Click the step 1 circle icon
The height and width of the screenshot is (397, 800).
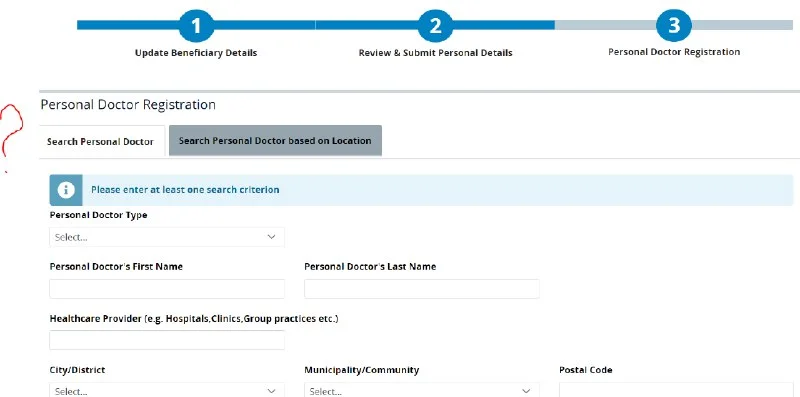click(x=196, y=25)
